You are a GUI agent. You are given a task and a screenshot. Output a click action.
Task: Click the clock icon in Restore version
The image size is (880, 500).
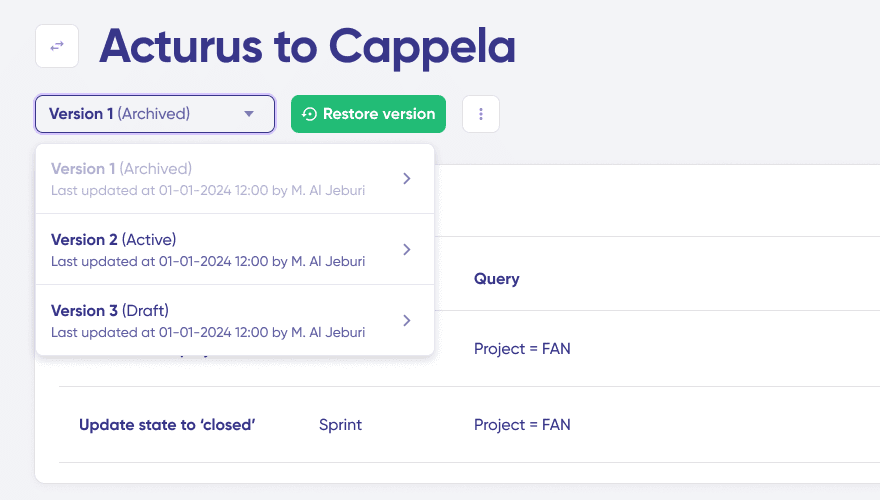310,114
